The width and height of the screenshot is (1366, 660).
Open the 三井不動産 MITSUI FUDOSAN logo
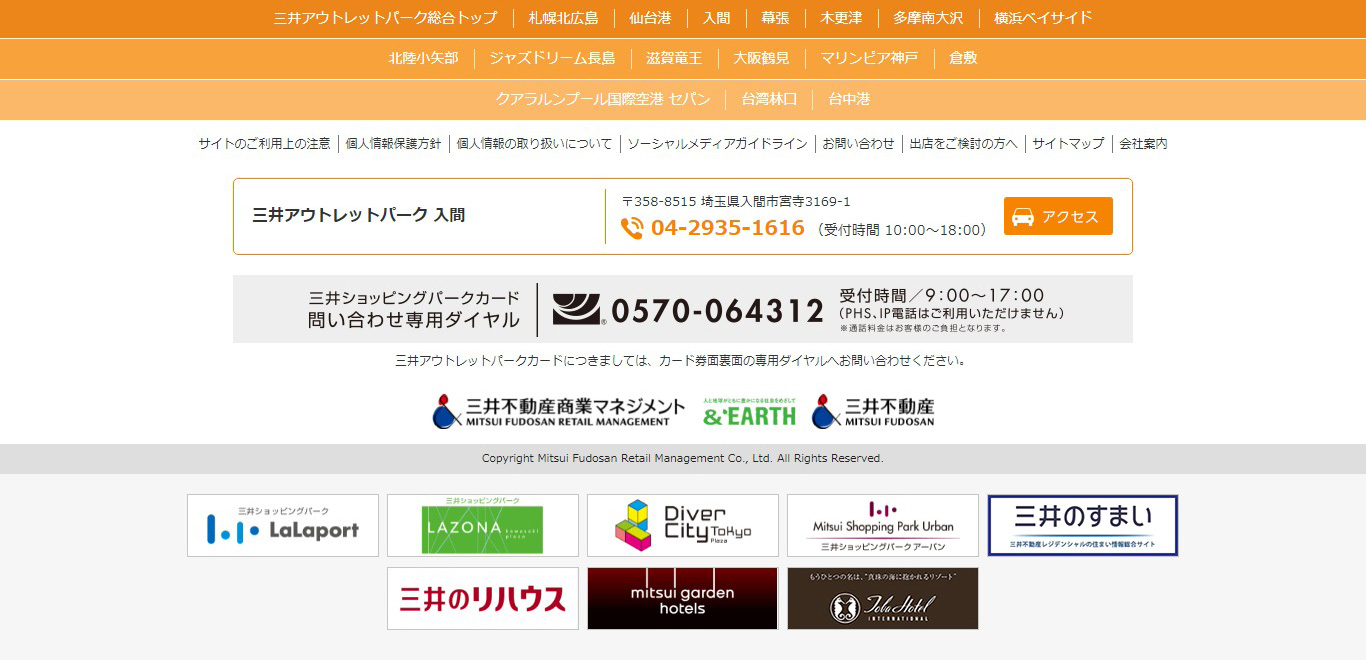(873, 410)
